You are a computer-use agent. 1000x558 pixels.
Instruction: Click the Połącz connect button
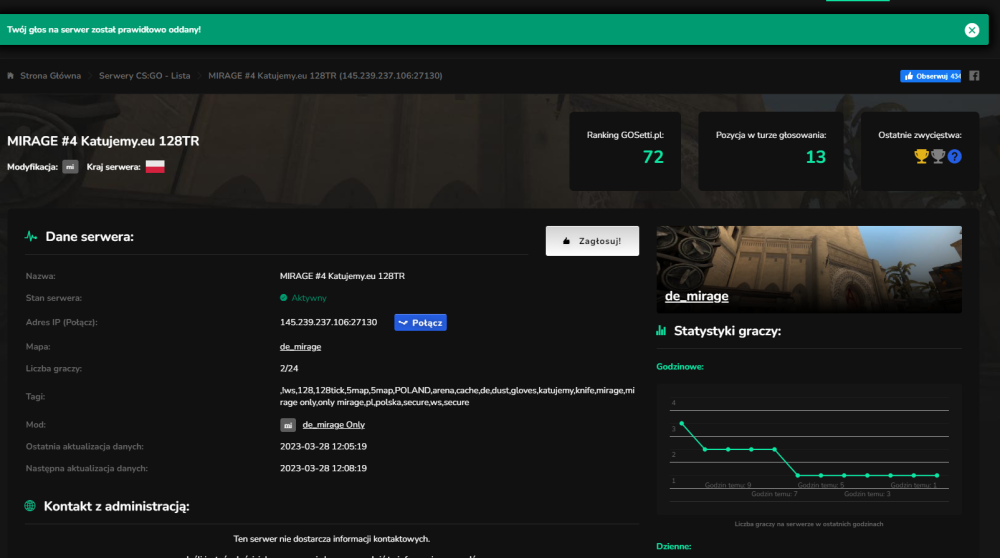420,323
